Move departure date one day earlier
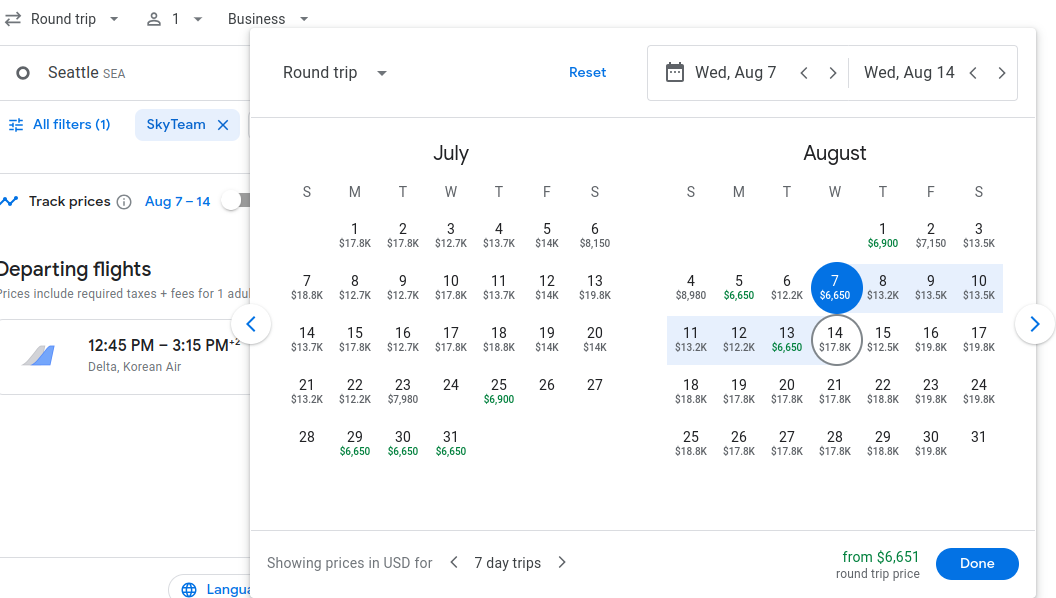Viewport: 1056px width, 598px height. click(x=804, y=73)
